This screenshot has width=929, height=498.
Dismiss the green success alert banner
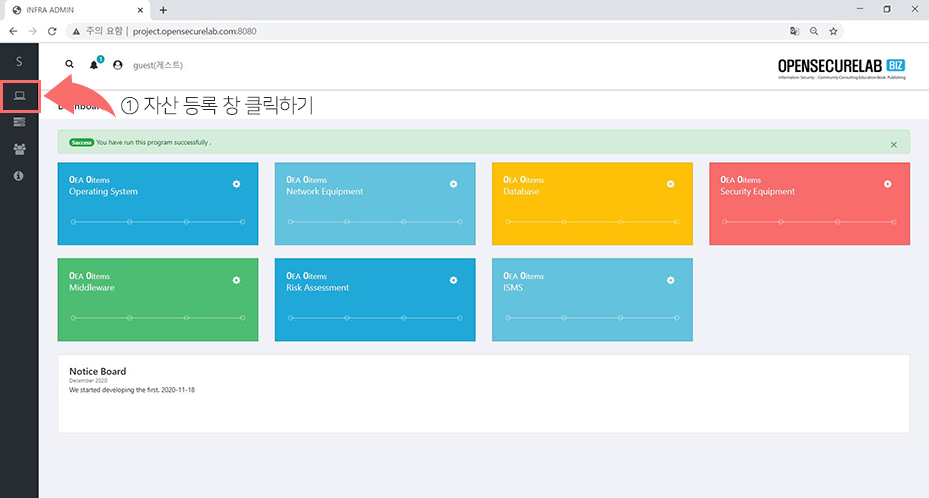894,144
